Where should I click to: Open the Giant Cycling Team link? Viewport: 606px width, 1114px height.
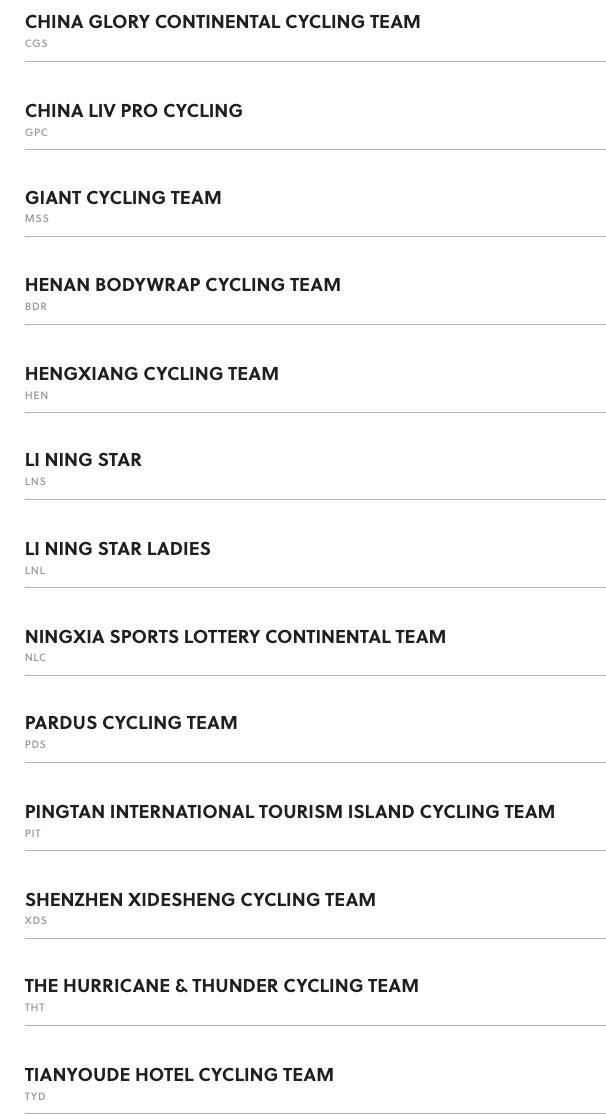[x=123, y=198]
